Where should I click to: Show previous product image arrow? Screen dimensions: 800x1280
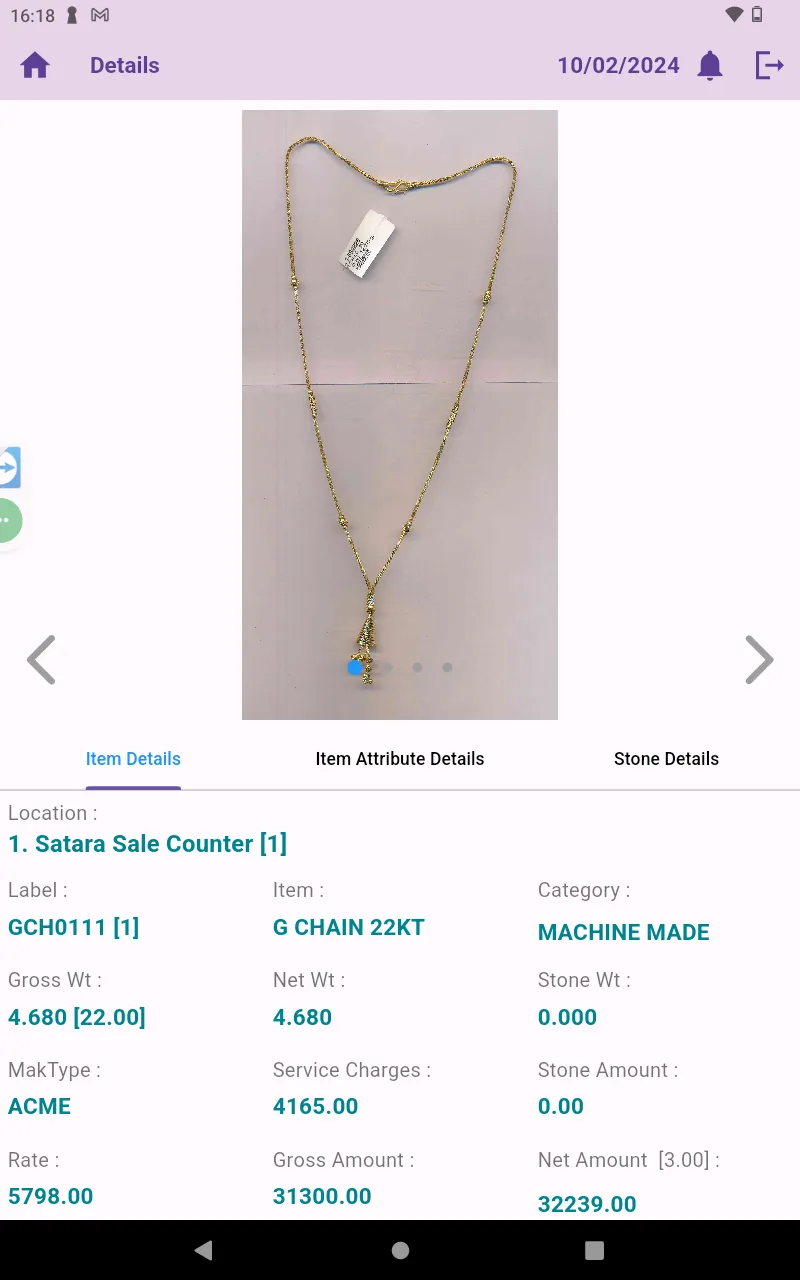click(x=41, y=660)
